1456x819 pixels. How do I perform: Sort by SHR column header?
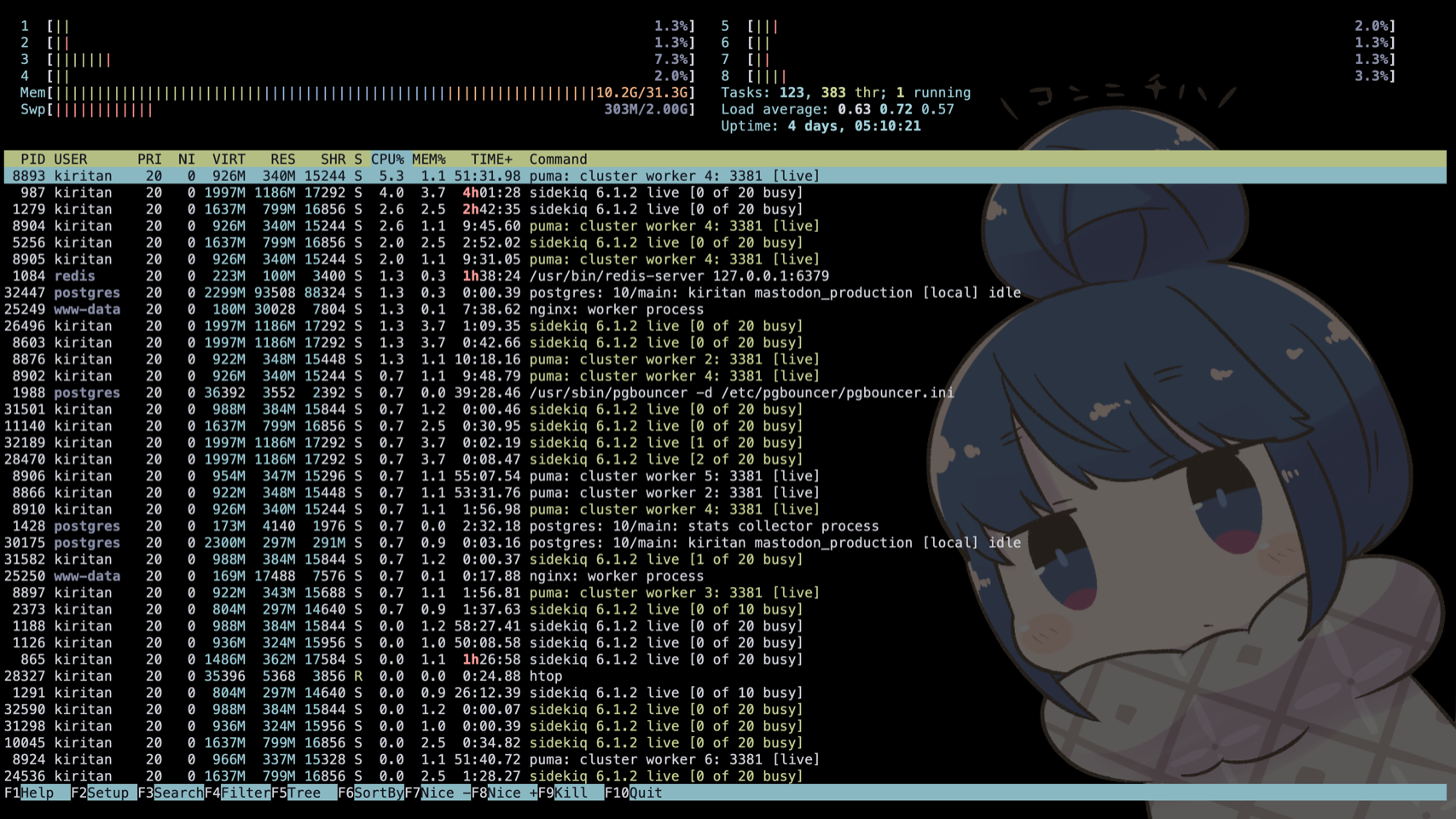[334, 160]
